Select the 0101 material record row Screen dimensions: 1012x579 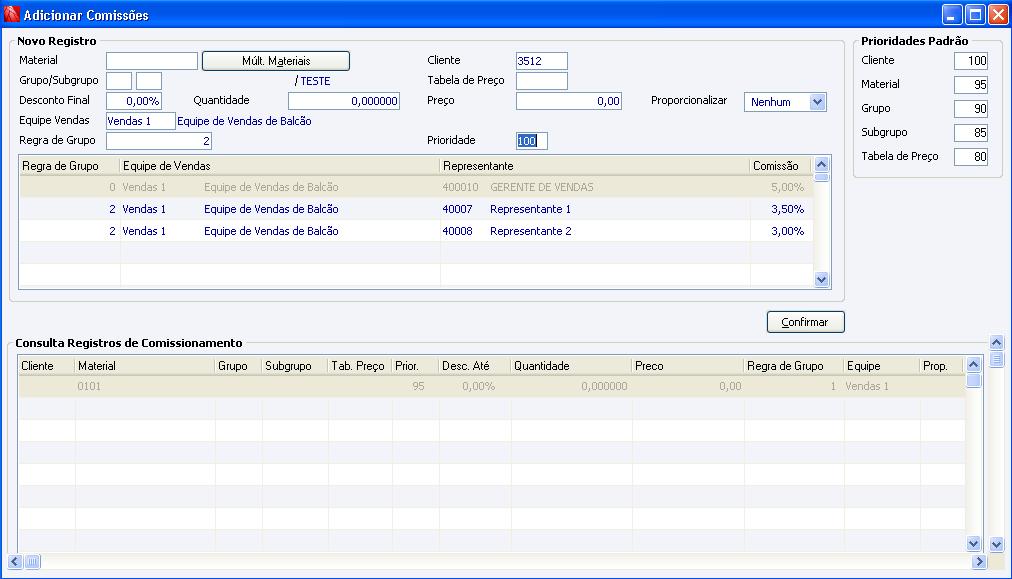click(492, 387)
